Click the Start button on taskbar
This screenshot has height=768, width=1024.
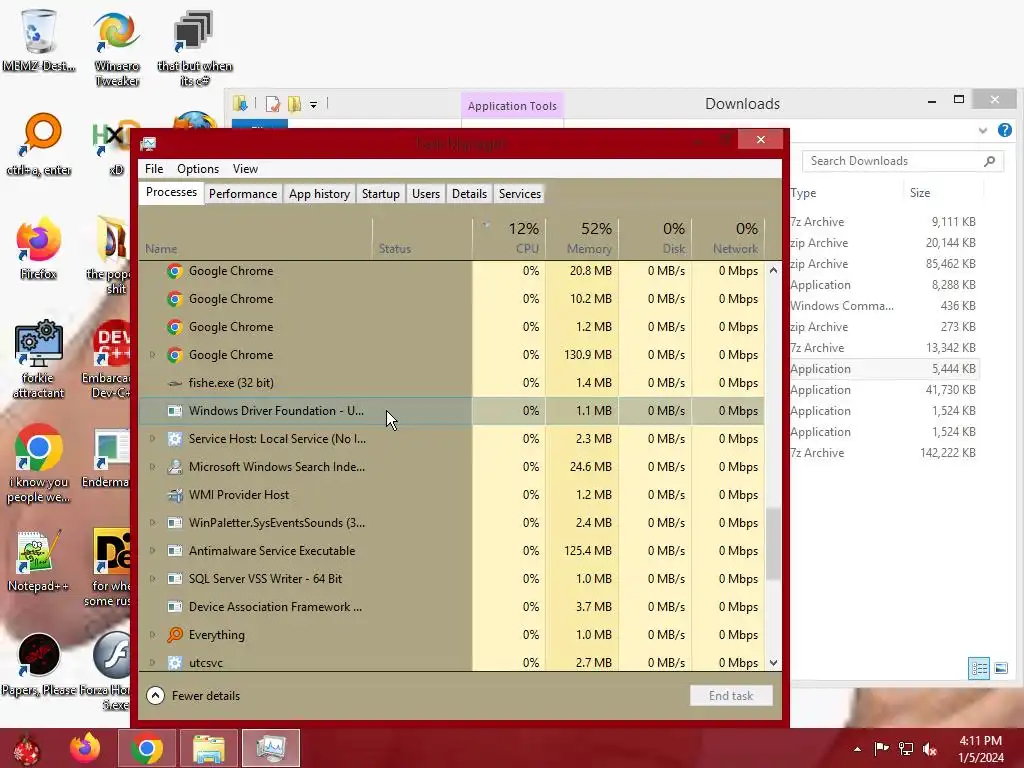click(x=26, y=749)
